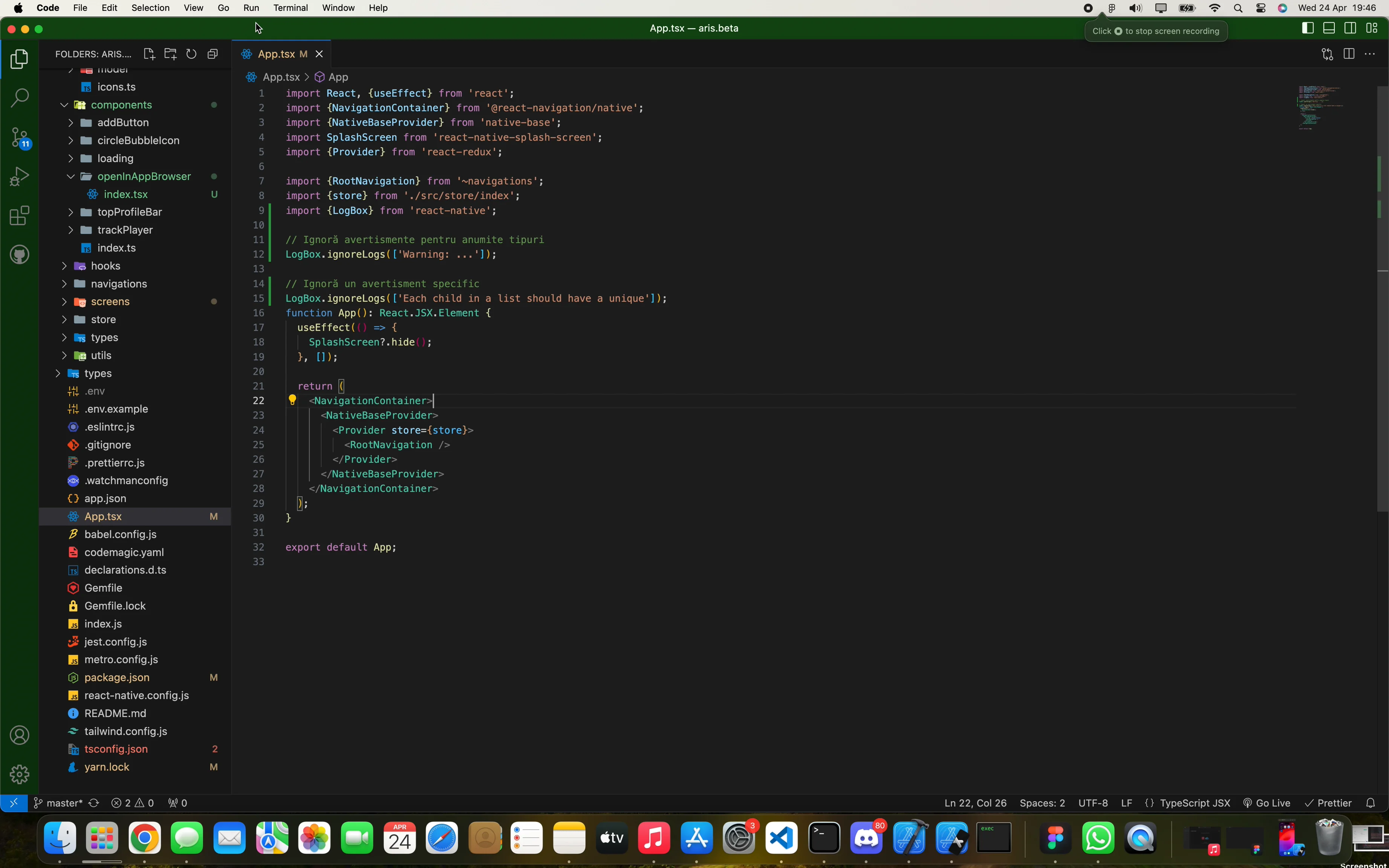Viewport: 1389px width, 868px height.
Task: Open the Search view in activity bar
Action: (20, 98)
